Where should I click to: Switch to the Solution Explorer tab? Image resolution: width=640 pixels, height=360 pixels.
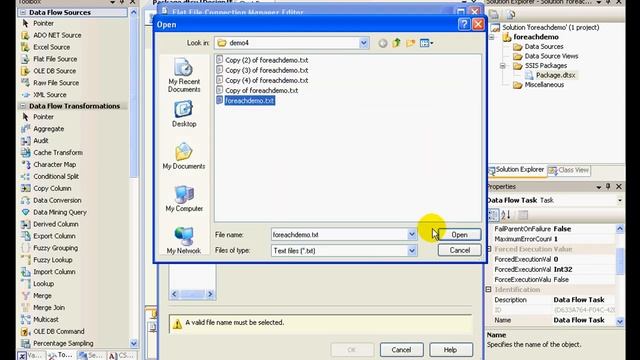[516, 170]
